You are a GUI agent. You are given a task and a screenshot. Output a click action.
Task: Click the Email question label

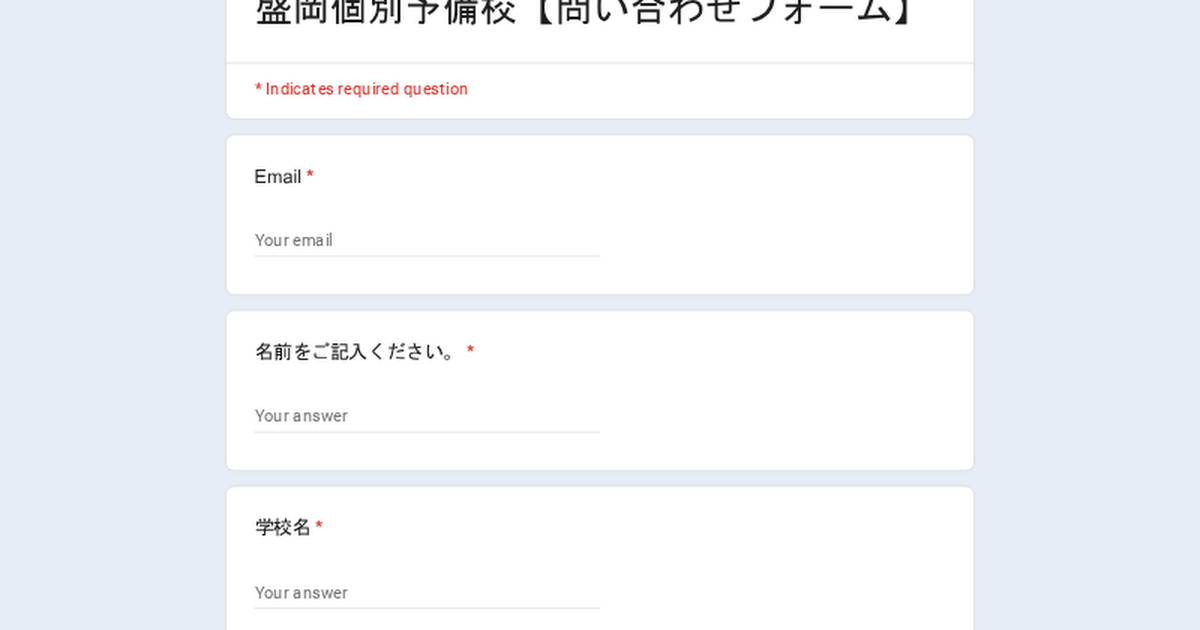pos(277,177)
